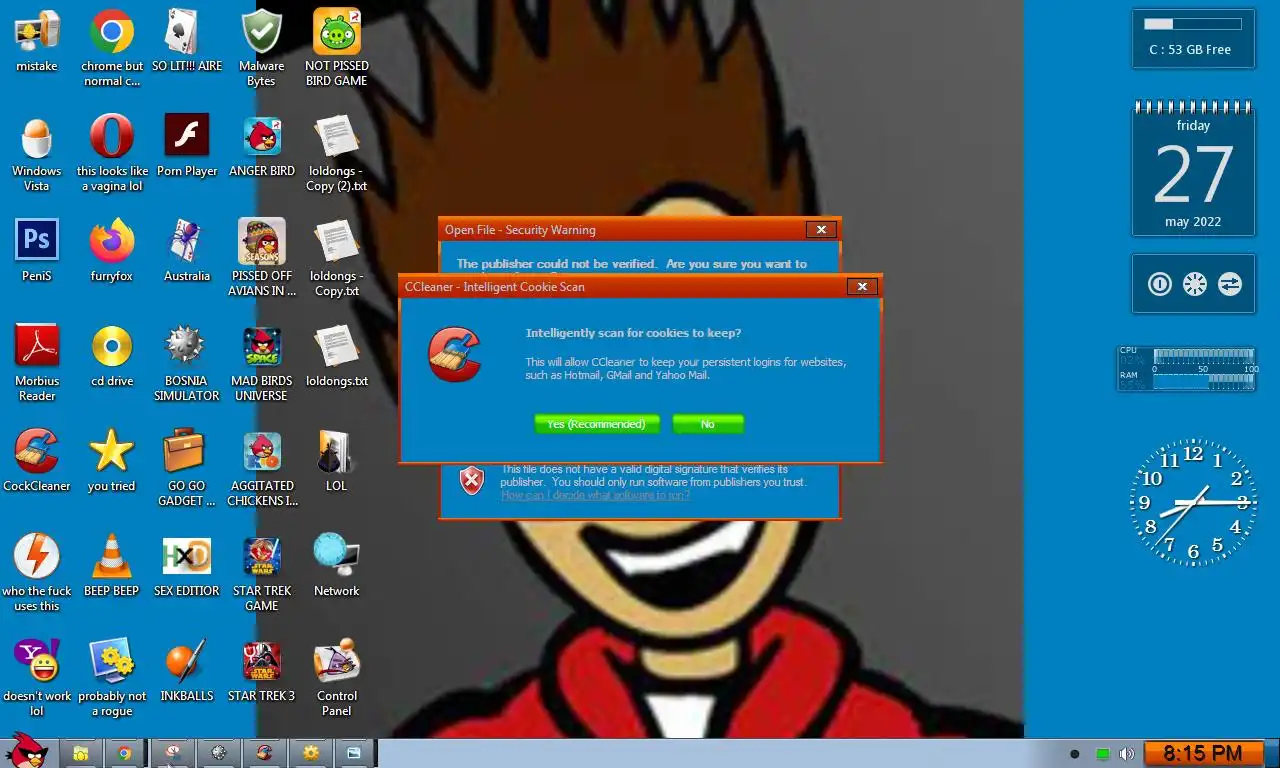Screen dimensions: 1280x768
Task: Select the Network desktop icon
Action: tap(337, 566)
